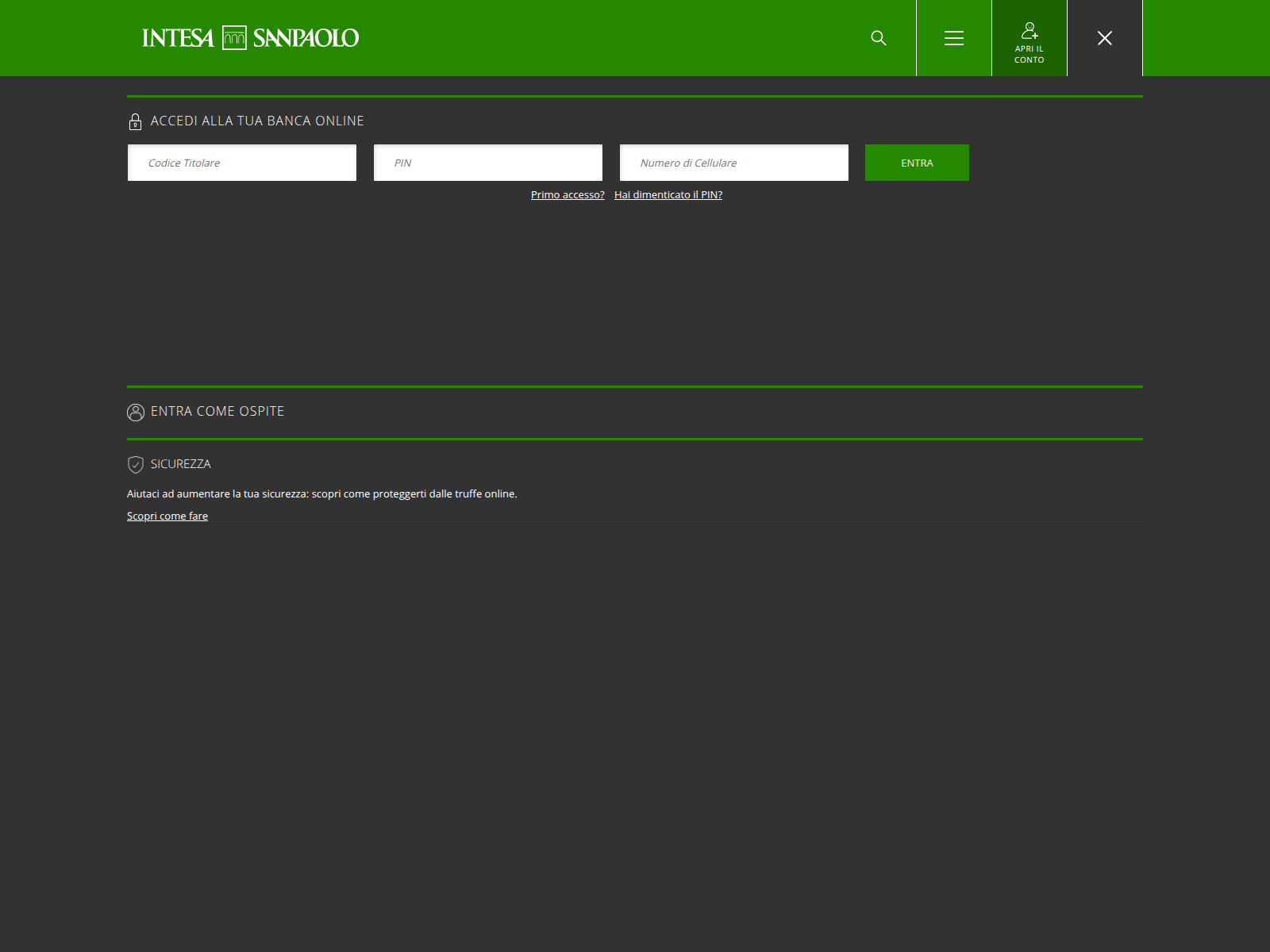The height and width of the screenshot is (952, 1270).
Task: Open the Scopri come fare link
Action: tap(167, 516)
